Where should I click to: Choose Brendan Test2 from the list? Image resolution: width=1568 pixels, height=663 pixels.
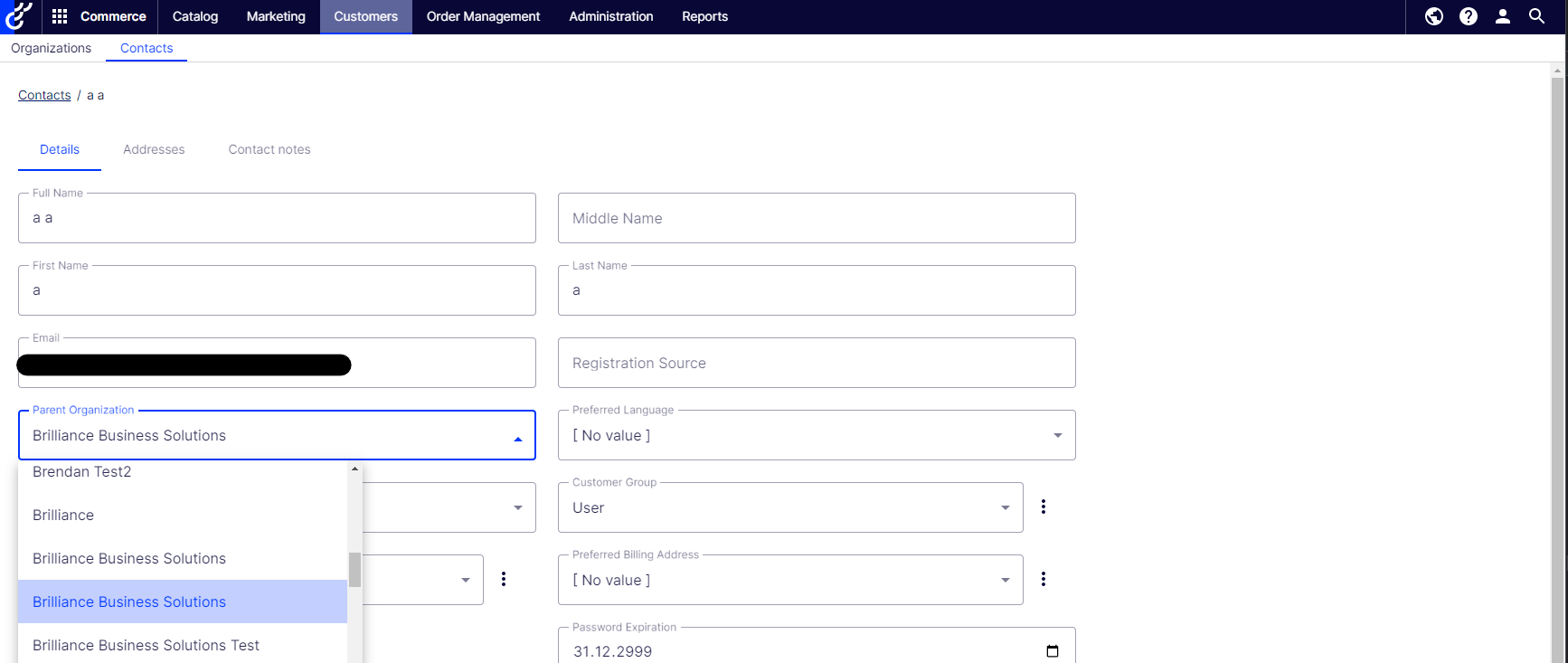pos(81,472)
